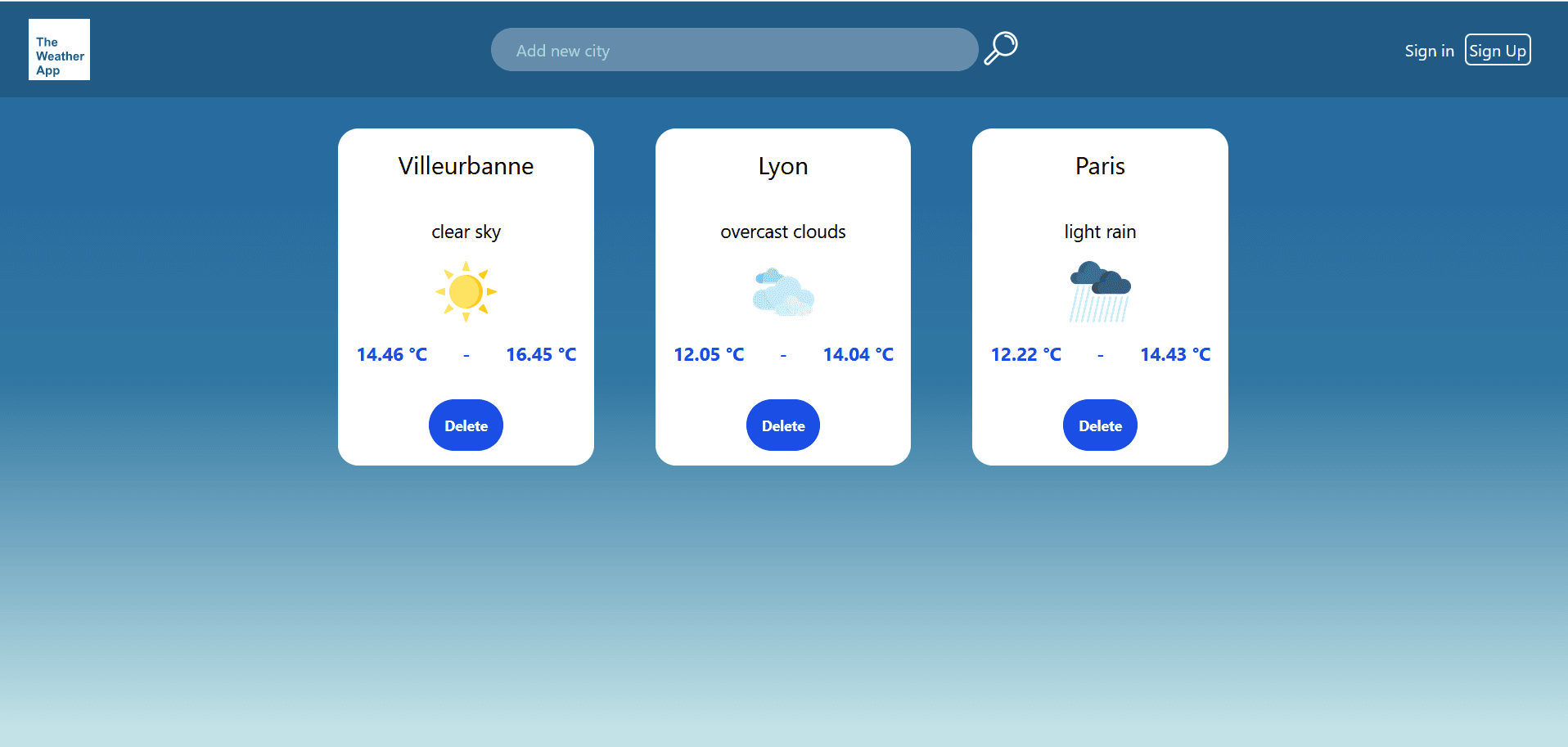Delete the Villeurbanne city card
This screenshot has width=1568, height=747.
pos(466,425)
